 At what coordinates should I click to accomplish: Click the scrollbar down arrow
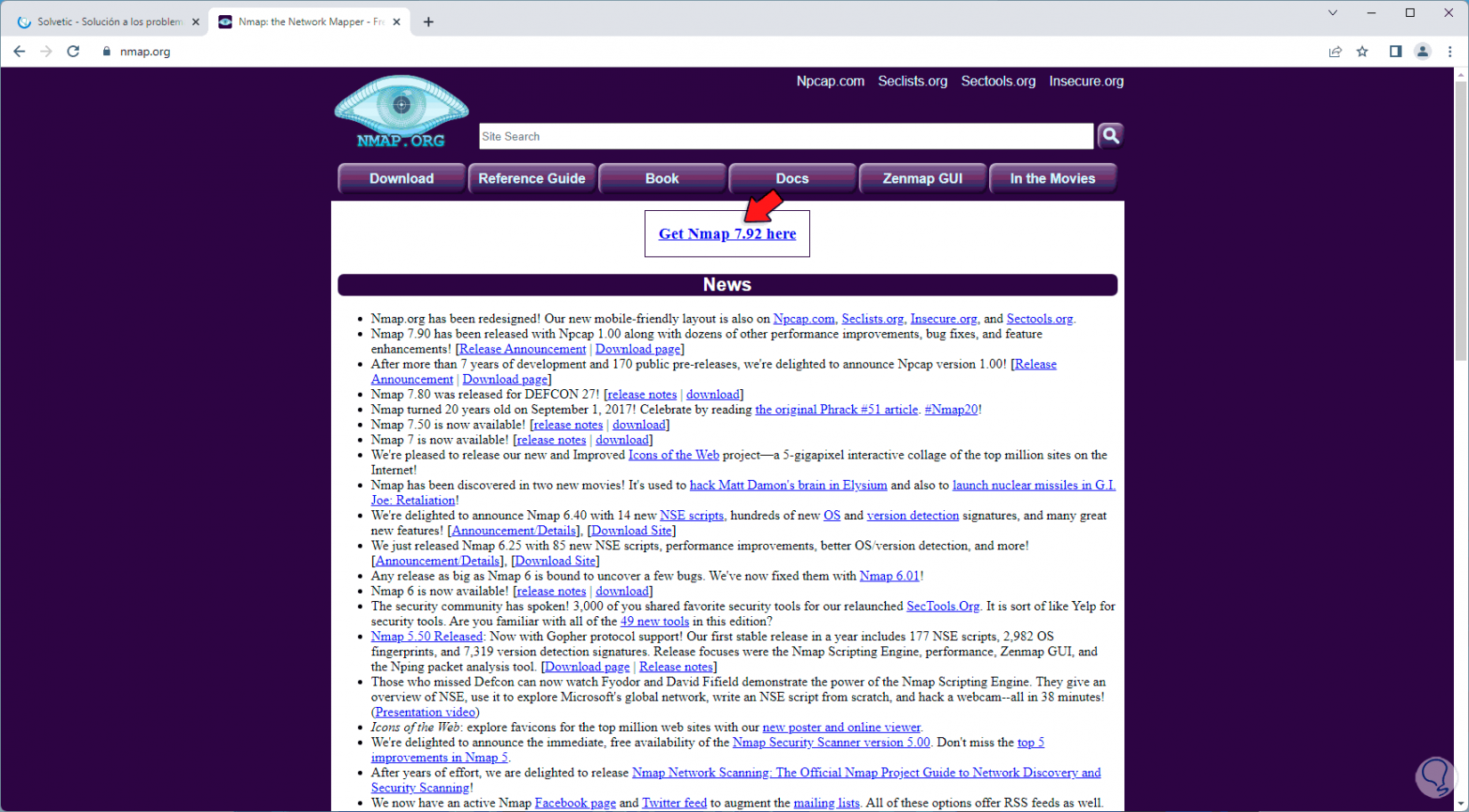[1461, 805]
